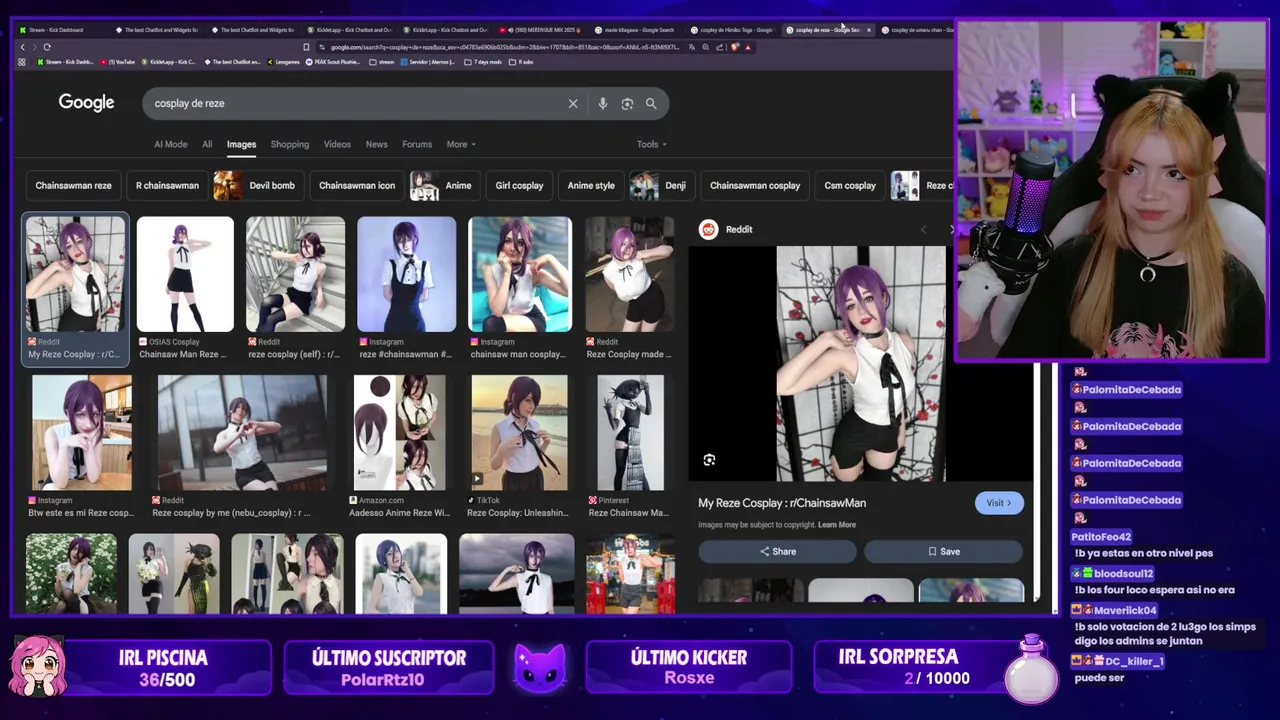Click the Save button
Viewport: 1280px width, 720px height.
(943, 551)
